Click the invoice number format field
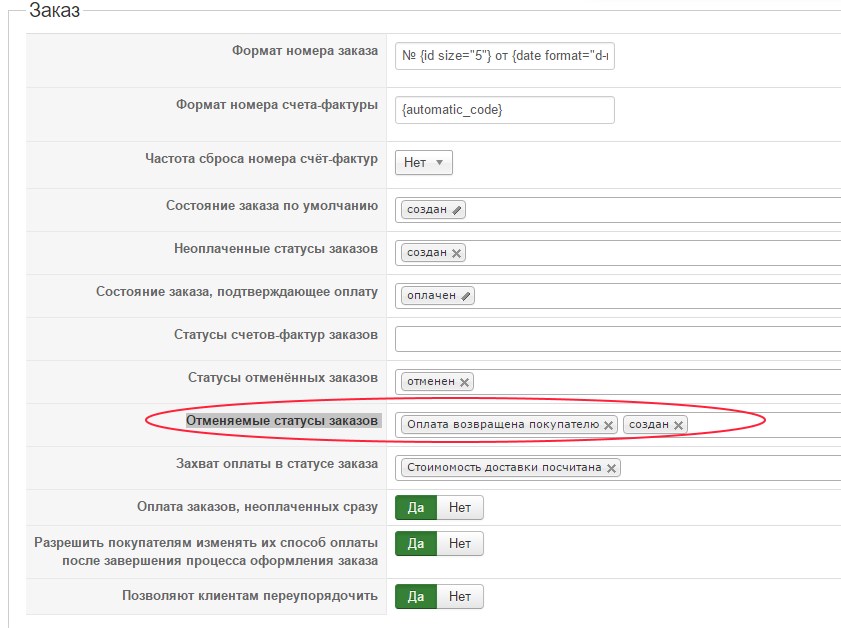The image size is (841, 628). [505, 109]
